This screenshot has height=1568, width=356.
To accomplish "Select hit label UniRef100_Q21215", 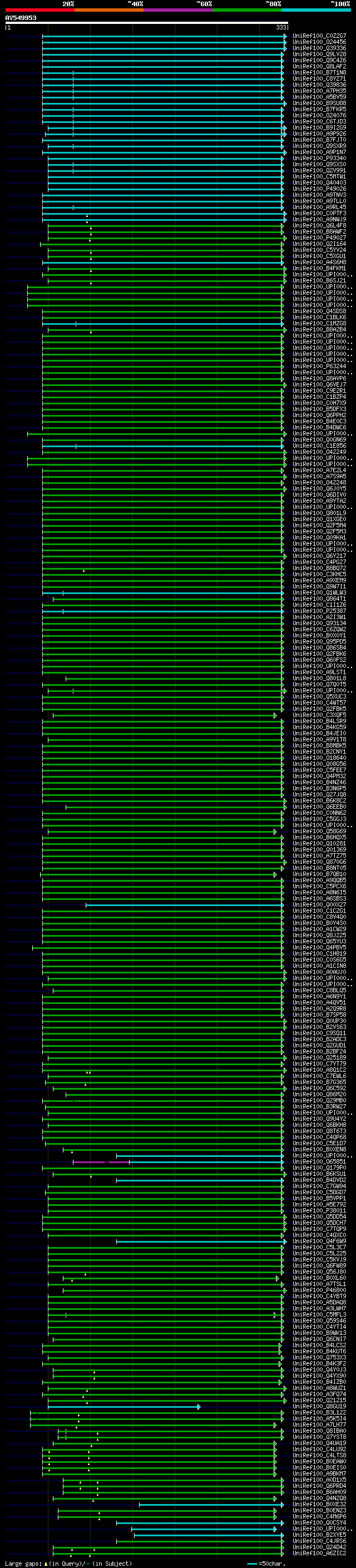I will (x=319, y=1400).
